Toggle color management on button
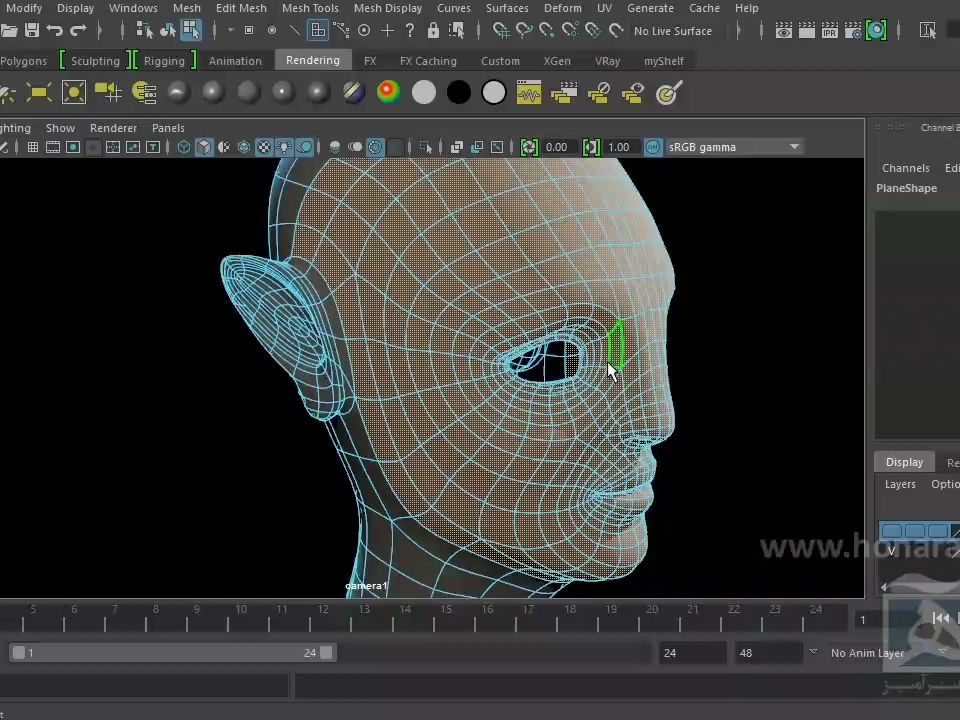The width and height of the screenshot is (960, 720). pyautogui.click(x=653, y=147)
